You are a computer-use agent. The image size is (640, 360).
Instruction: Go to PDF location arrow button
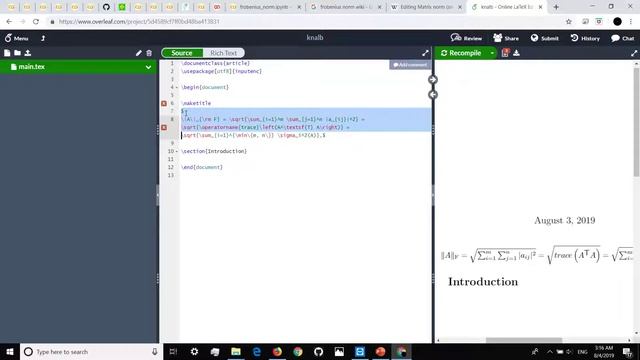coord(433,80)
